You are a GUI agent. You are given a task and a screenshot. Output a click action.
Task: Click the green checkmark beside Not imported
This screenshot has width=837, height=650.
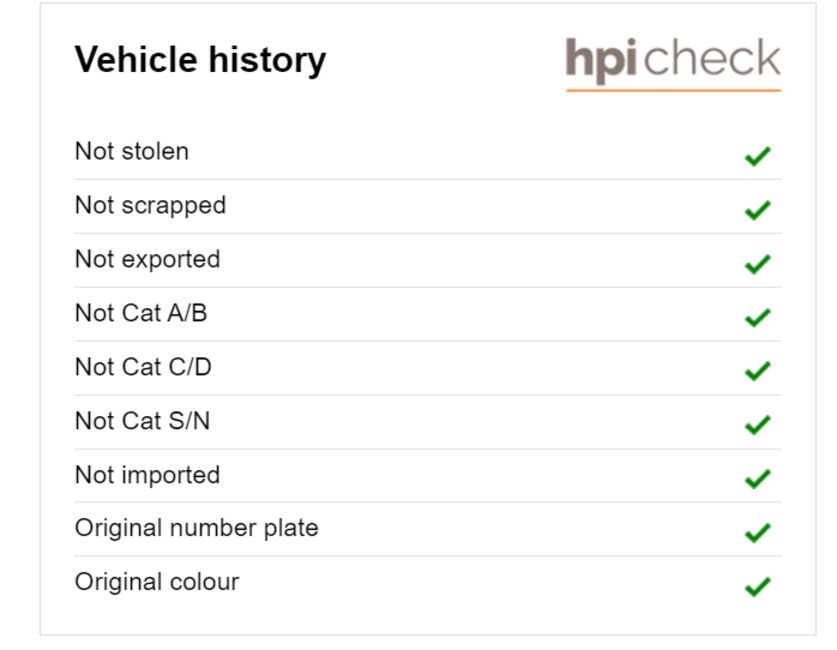(x=757, y=479)
